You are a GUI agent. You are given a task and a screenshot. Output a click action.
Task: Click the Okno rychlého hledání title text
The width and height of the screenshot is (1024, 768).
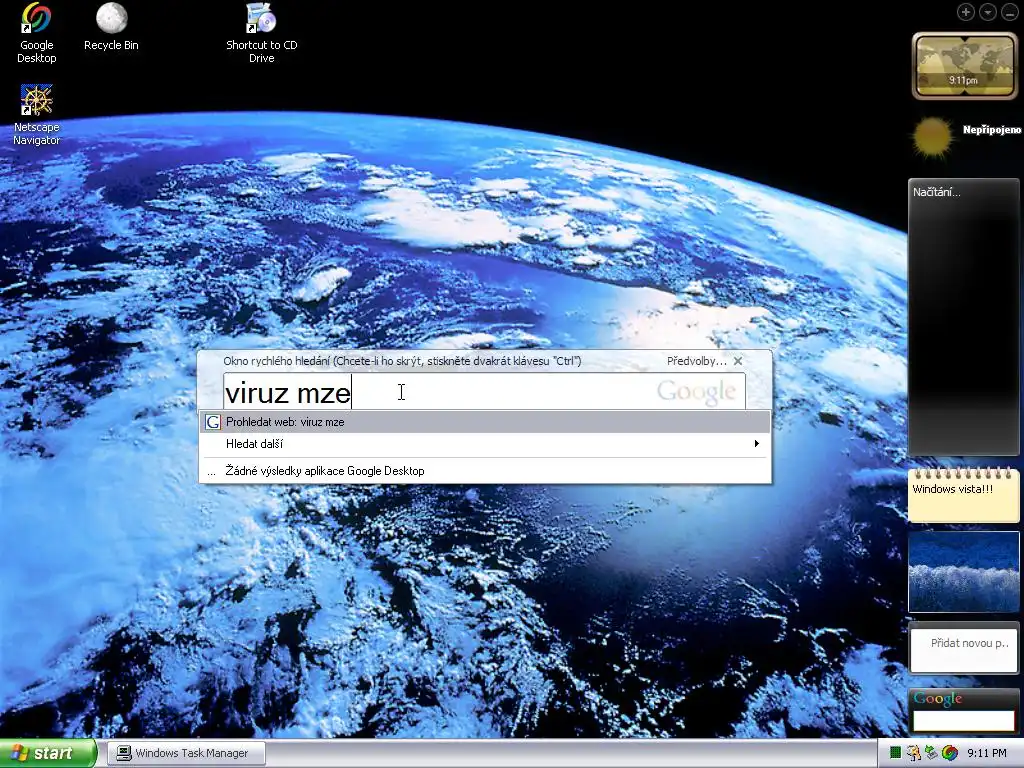[402, 361]
